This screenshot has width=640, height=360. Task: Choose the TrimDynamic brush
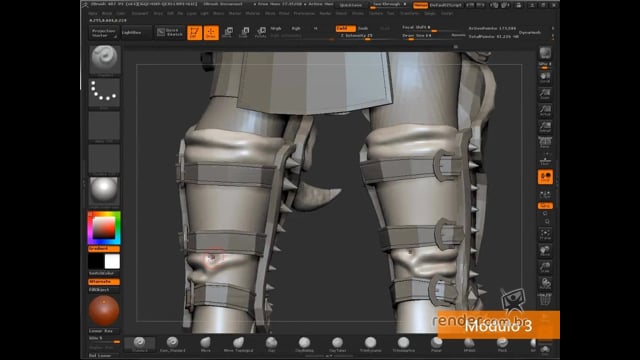(x=370, y=344)
